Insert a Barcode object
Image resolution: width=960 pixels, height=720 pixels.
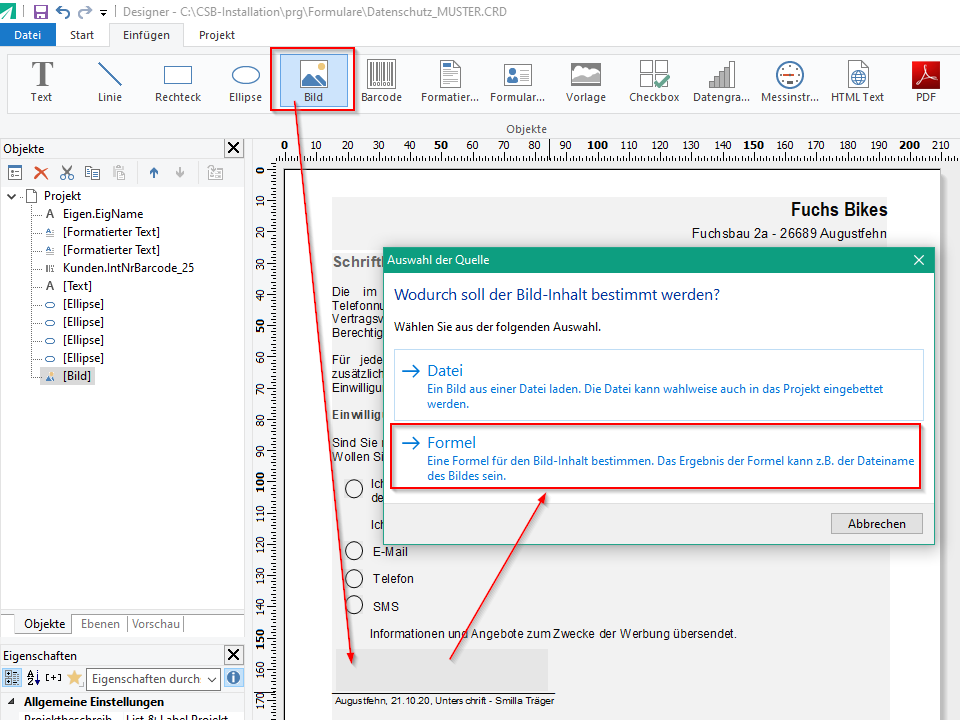click(381, 81)
